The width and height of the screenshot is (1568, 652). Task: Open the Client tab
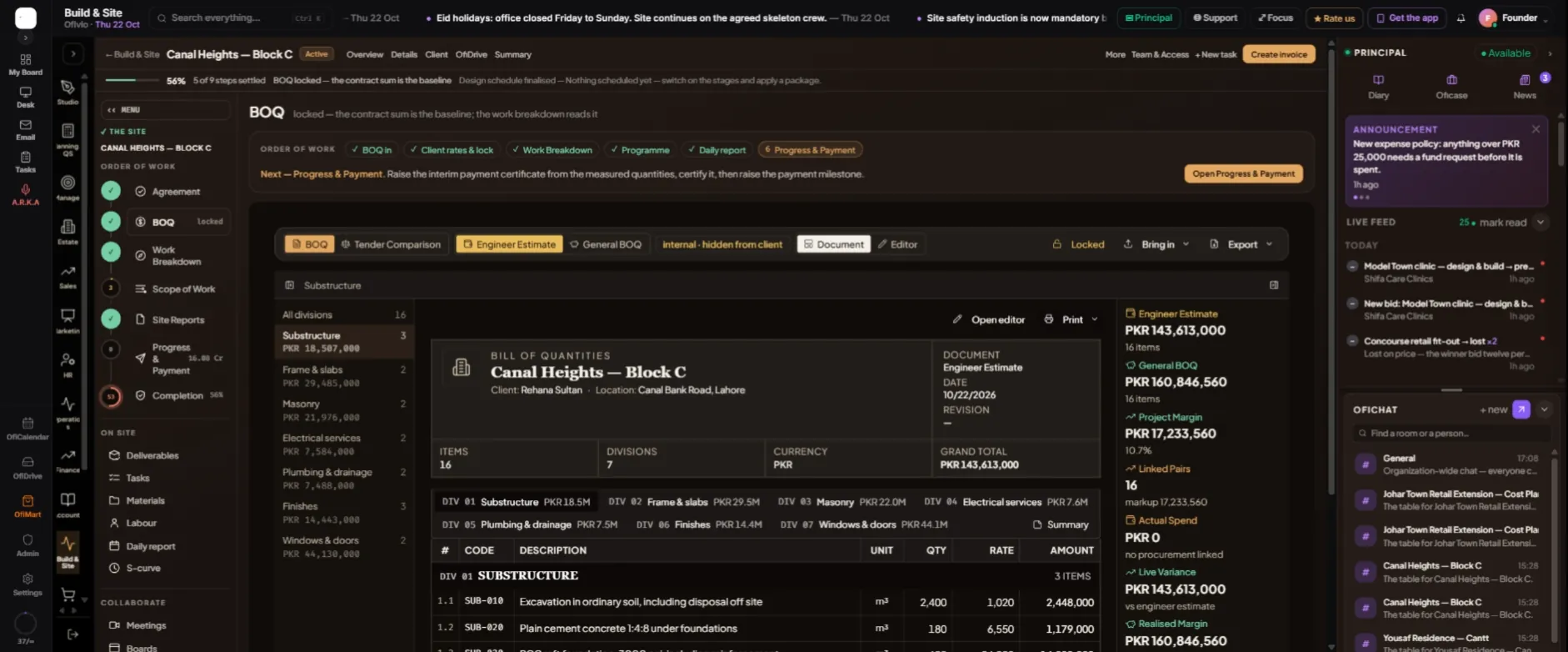point(437,54)
